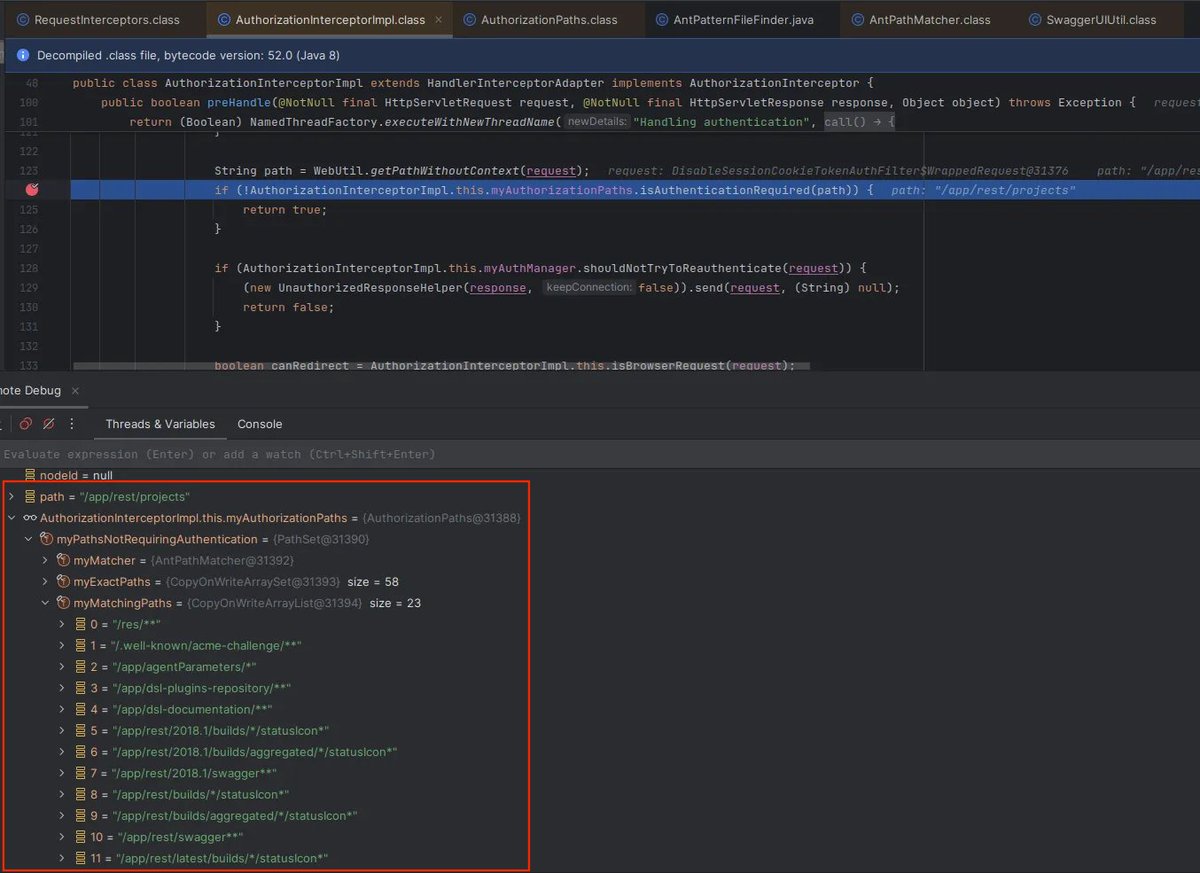Viewport: 1200px width, 873px height.
Task: Click the glasses watch icon for myAuthorizationPaths
Action: point(30,518)
